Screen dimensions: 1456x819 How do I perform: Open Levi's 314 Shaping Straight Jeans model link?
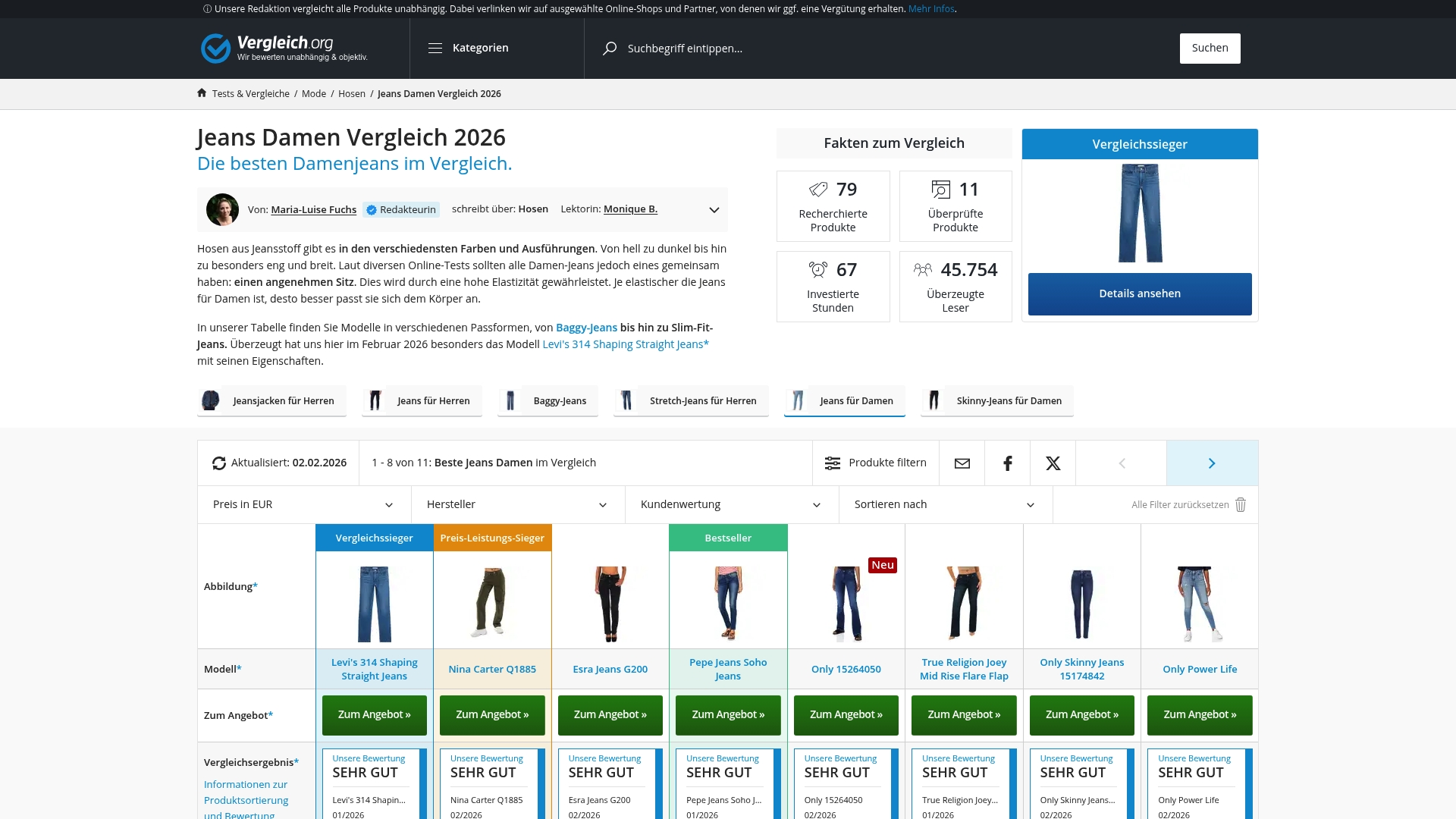coord(375,669)
